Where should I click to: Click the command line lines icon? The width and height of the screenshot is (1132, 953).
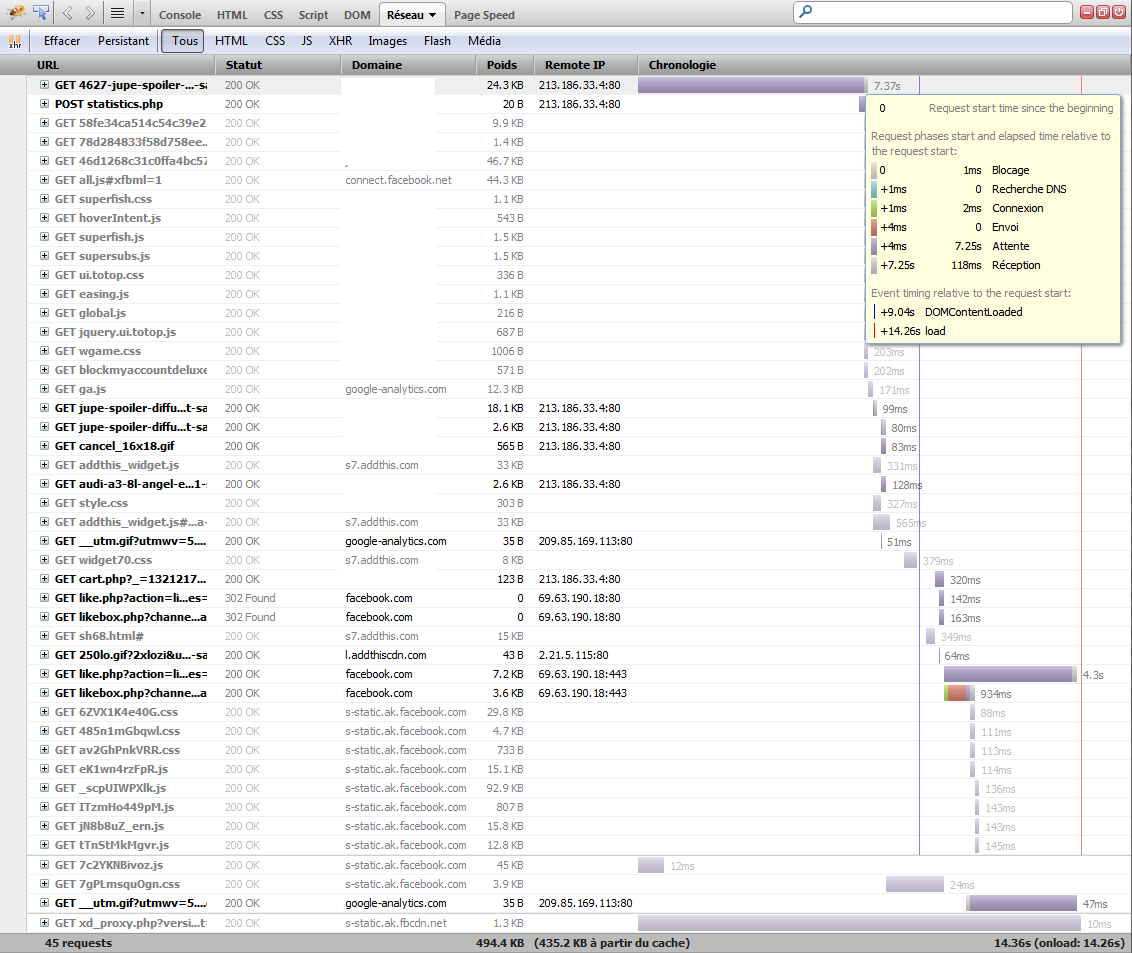click(x=118, y=13)
